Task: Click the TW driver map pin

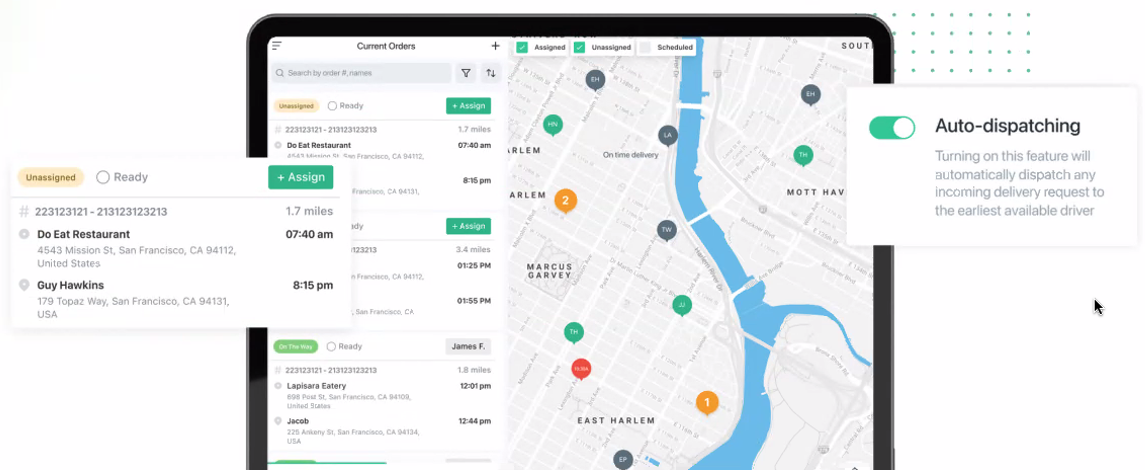Action: pyautogui.click(x=666, y=230)
